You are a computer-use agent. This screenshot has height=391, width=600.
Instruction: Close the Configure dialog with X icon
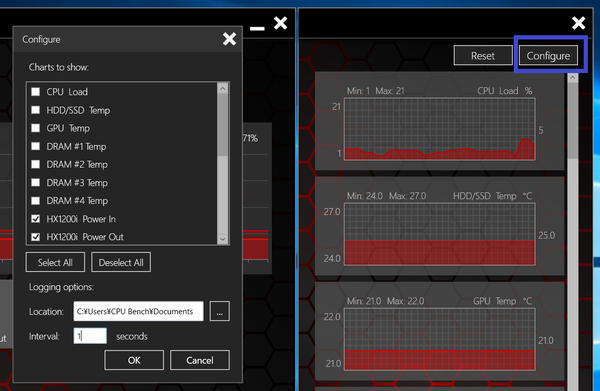229,39
